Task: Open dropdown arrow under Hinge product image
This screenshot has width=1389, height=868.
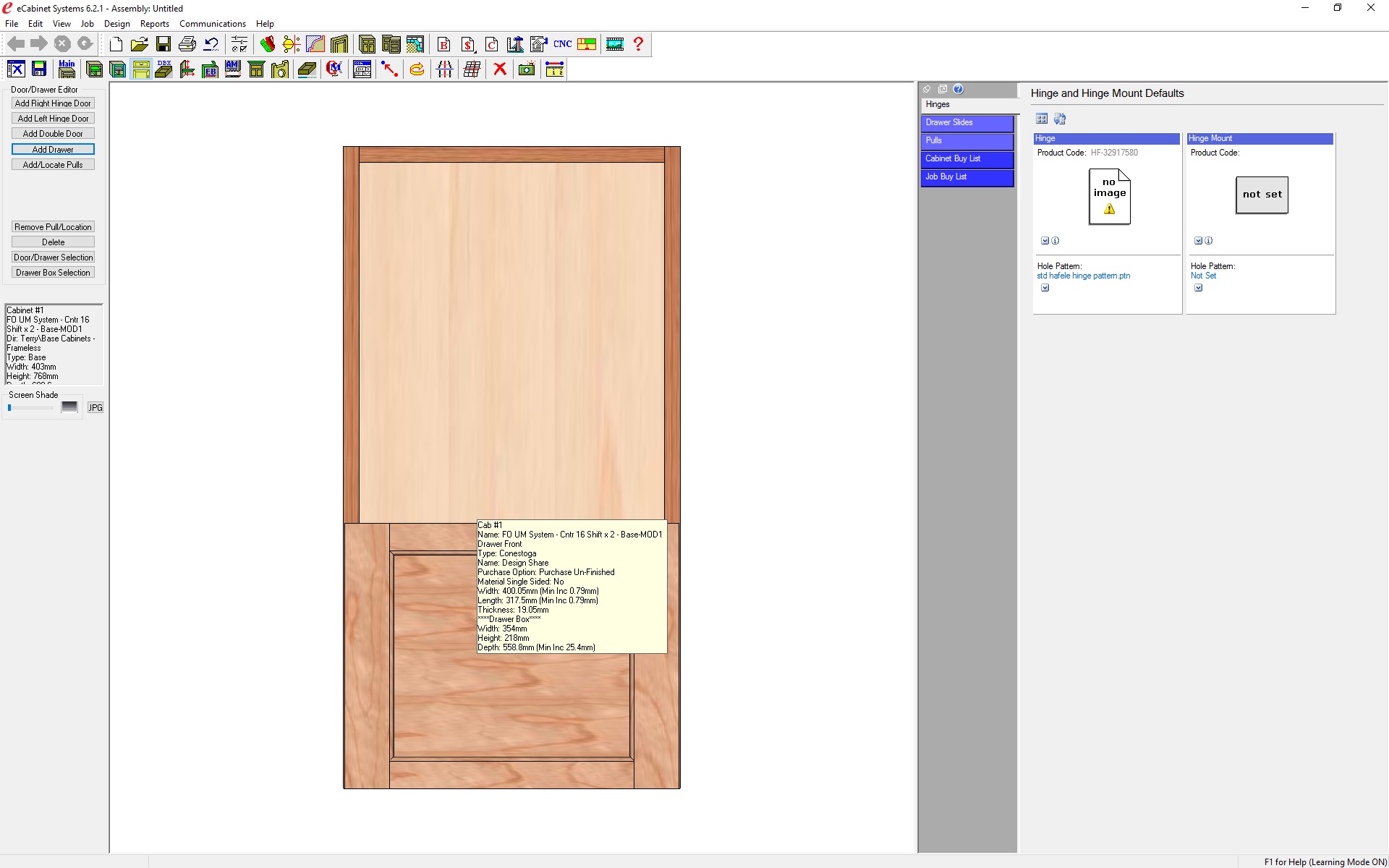Action: 1045,241
